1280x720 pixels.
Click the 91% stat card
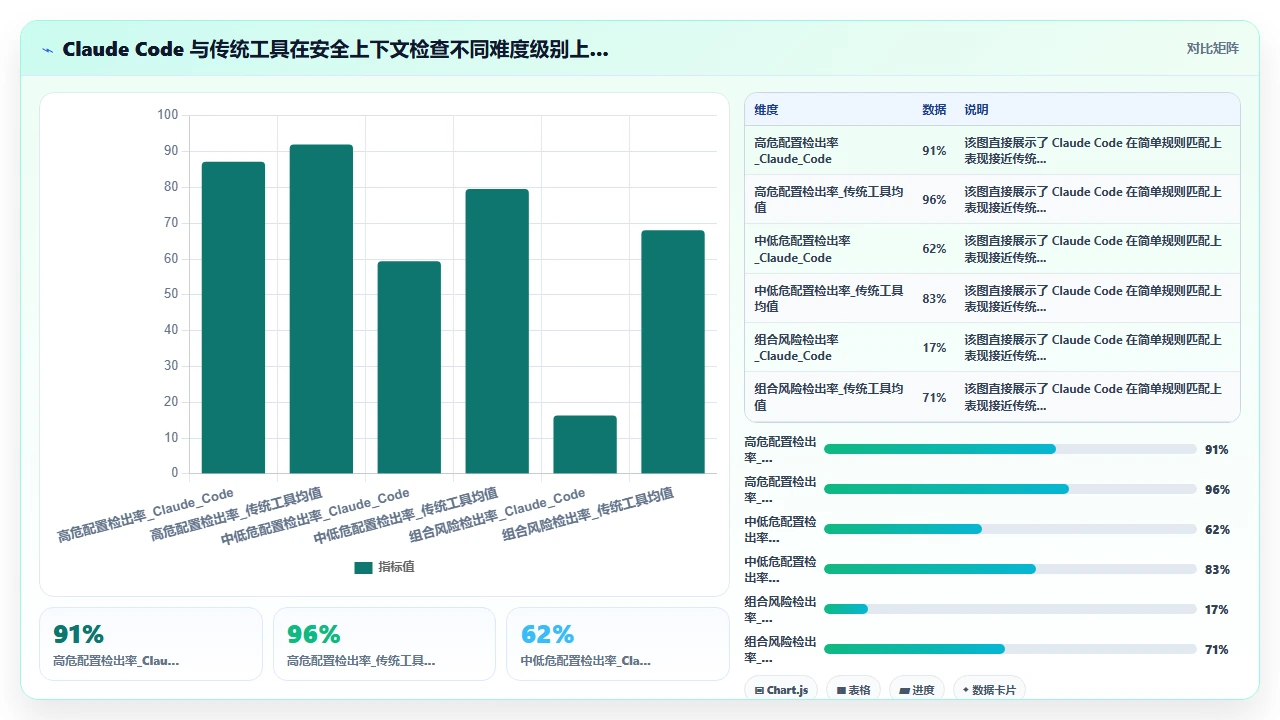[x=151, y=644]
